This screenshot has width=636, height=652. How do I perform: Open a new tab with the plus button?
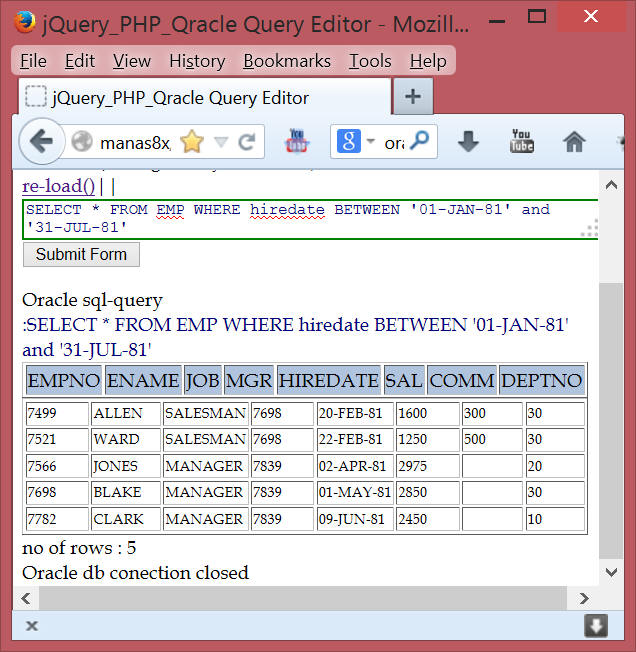(x=413, y=97)
